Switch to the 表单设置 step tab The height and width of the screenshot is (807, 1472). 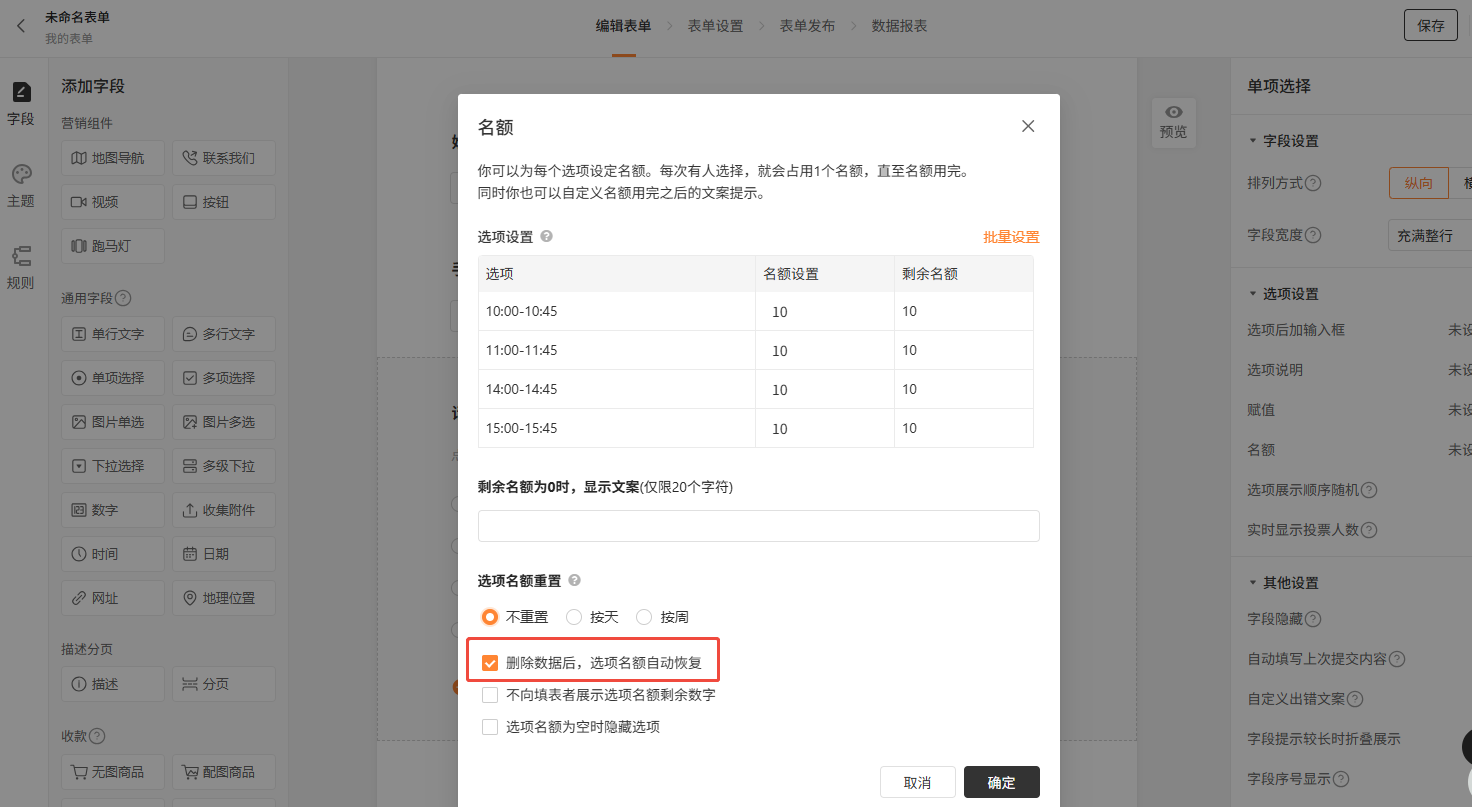[715, 26]
